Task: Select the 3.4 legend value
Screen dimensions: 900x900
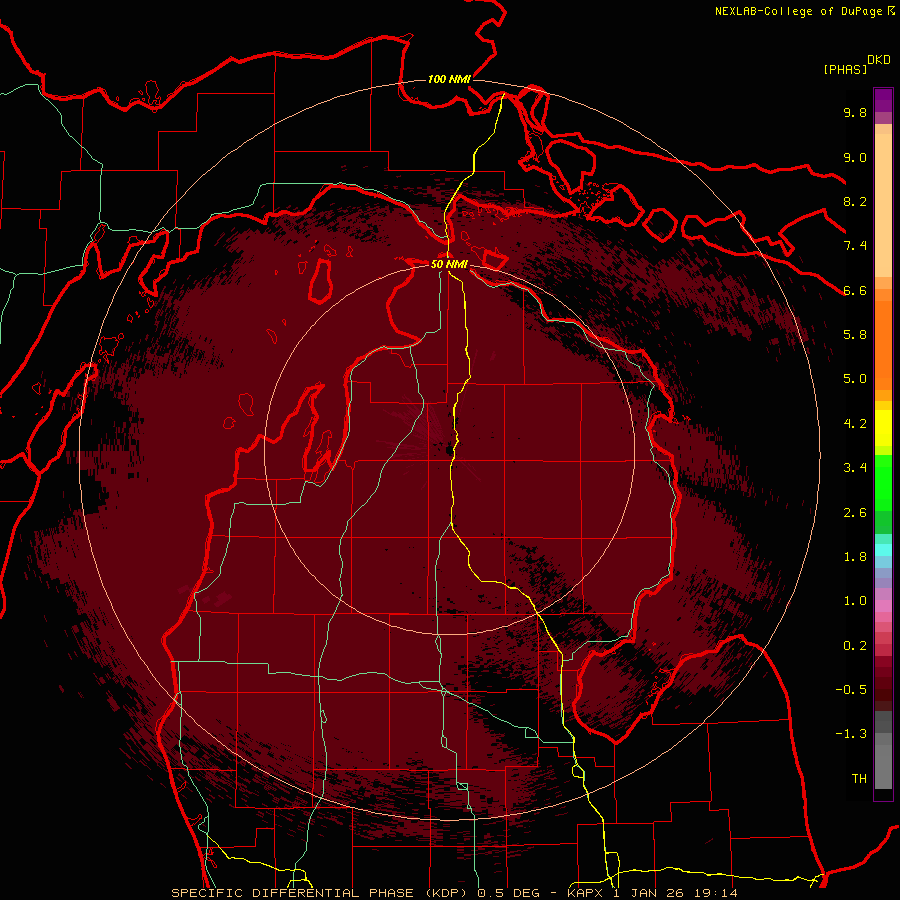Action: [x=855, y=468]
